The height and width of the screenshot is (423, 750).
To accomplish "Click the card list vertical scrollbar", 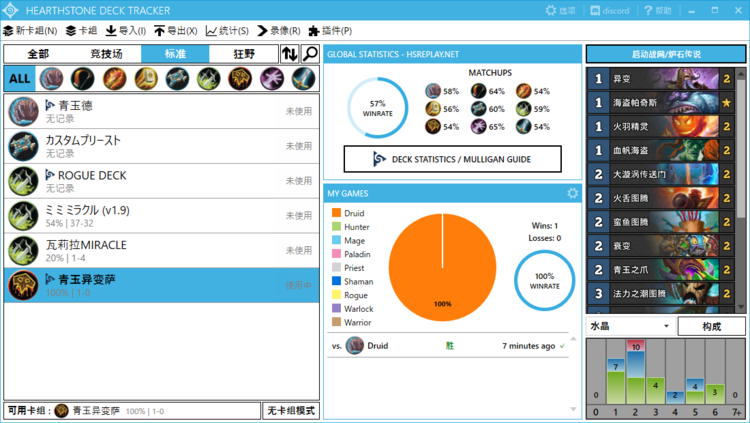I will coord(741,190).
